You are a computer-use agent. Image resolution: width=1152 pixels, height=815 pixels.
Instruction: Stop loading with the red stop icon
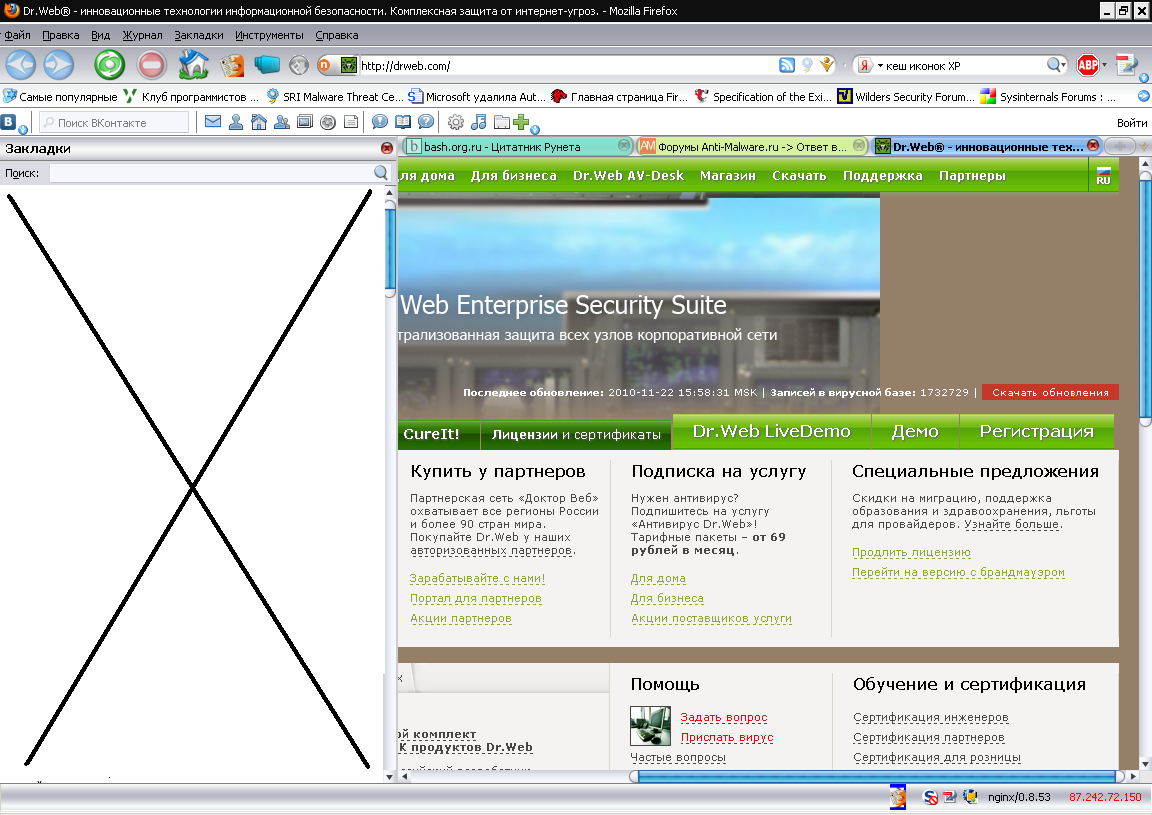(151, 65)
